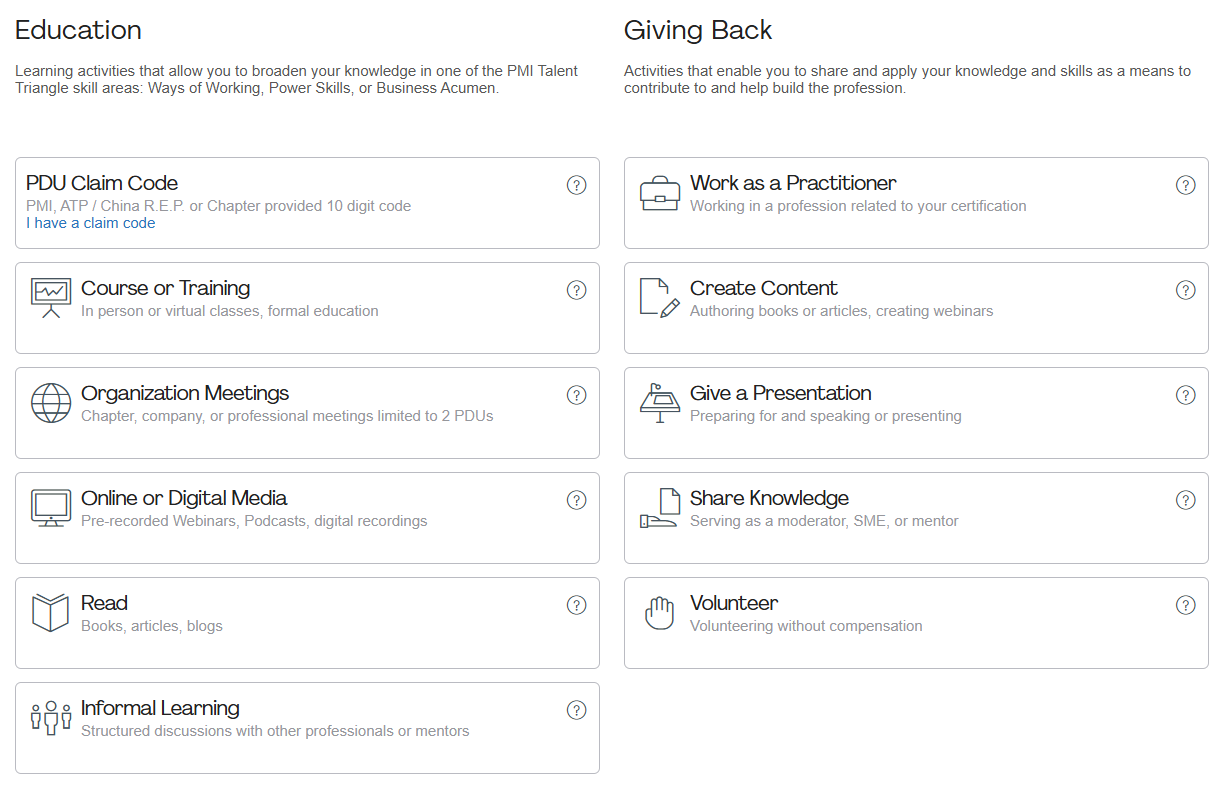
Task: Click the Read open book icon
Action: coord(51,613)
